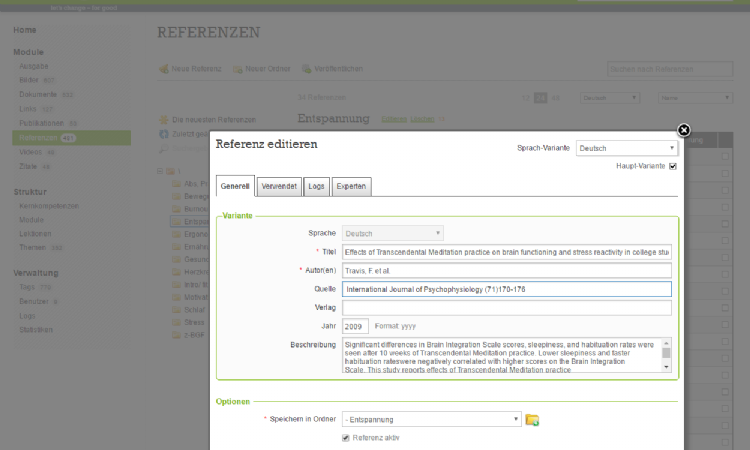Switch to the Verwendet tab
Image resolution: width=750 pixels, height=450 pixels.
pos(279,186)
